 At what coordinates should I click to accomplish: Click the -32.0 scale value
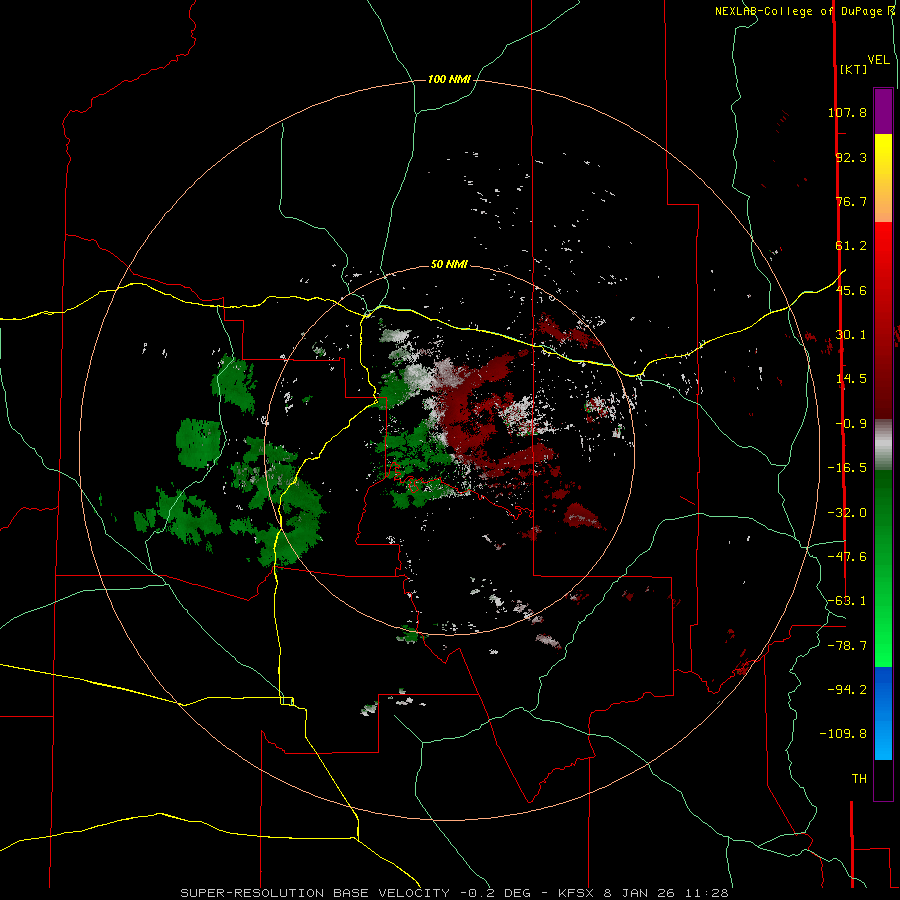pyautogui.click(x=847, y=513)
